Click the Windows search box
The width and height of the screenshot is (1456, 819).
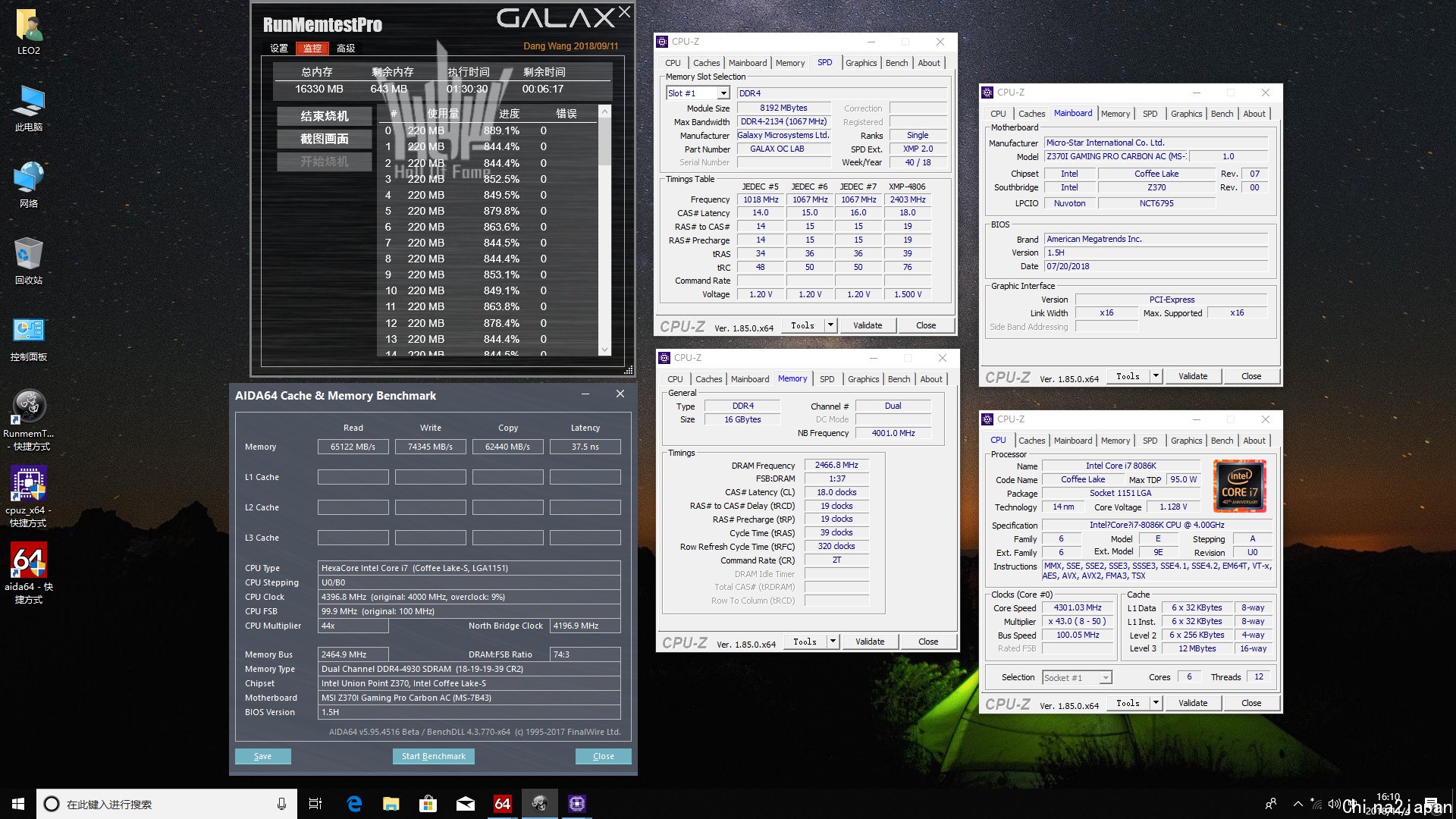point(167,804)
